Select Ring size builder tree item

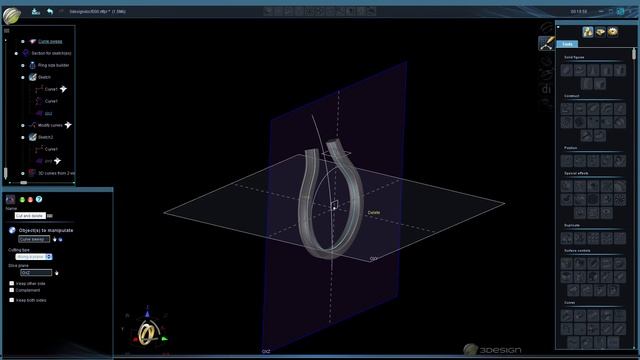pyautogui.click(x=53, y=65)
